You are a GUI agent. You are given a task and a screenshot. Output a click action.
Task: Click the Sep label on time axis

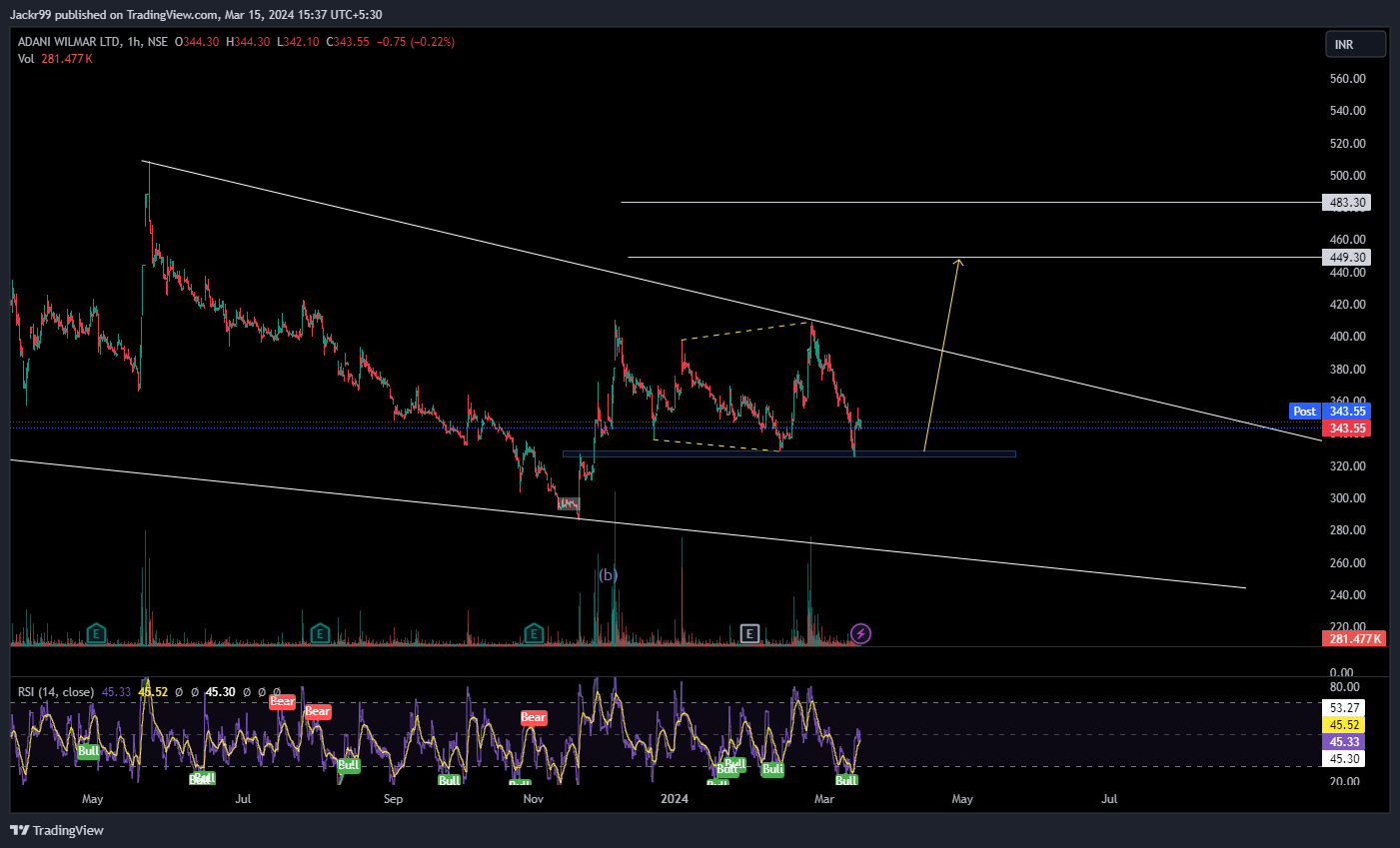(x=393, y=799)
